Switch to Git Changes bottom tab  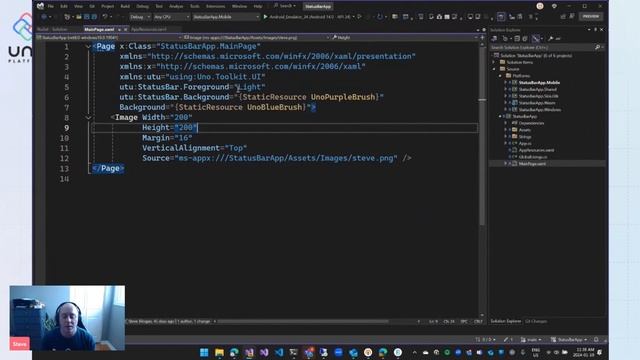536,321
